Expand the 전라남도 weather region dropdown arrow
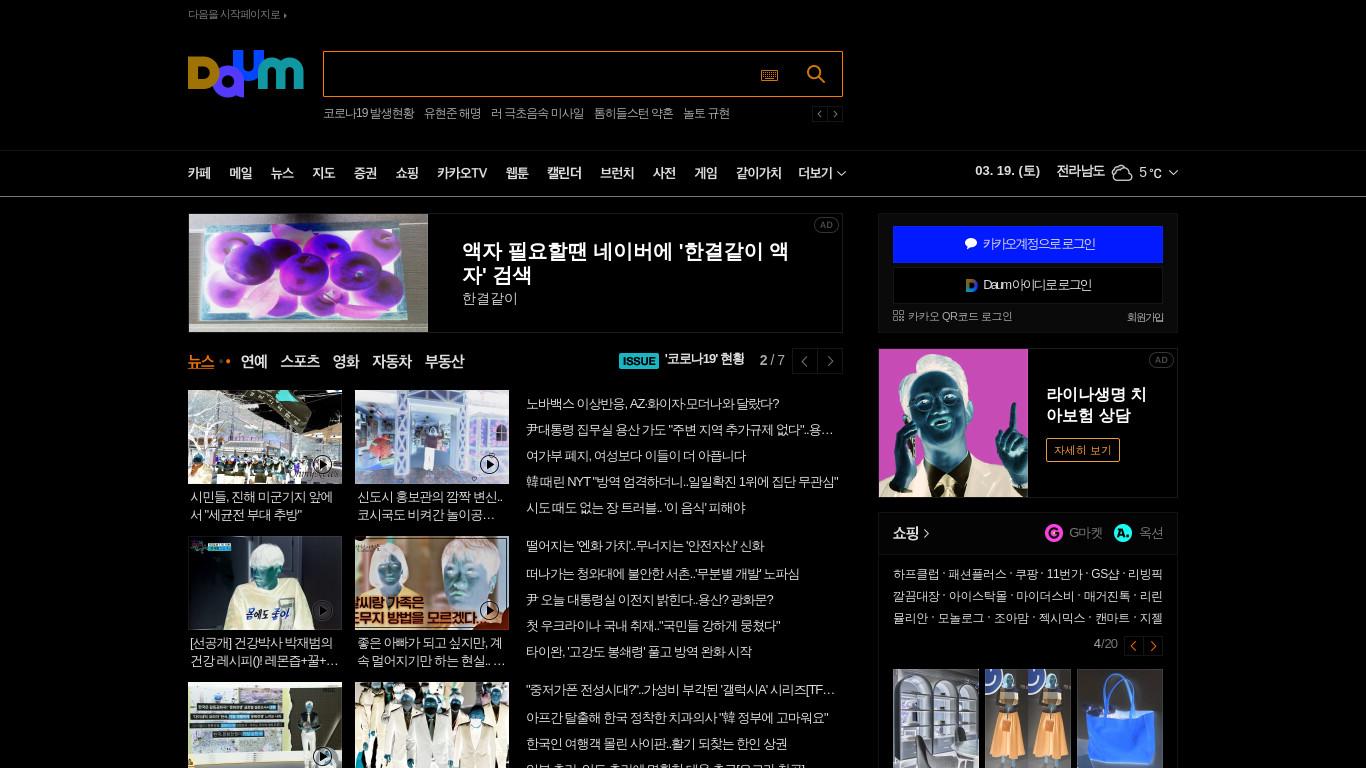 click(x=1173, y=173)
